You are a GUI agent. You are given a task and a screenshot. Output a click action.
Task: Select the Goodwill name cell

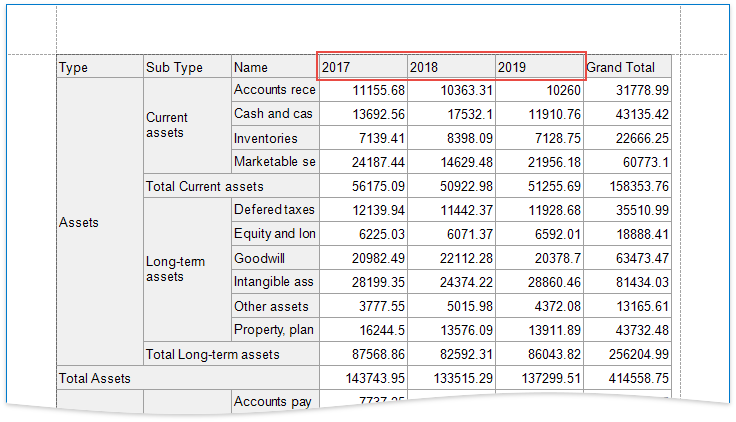tap(274, 258)
